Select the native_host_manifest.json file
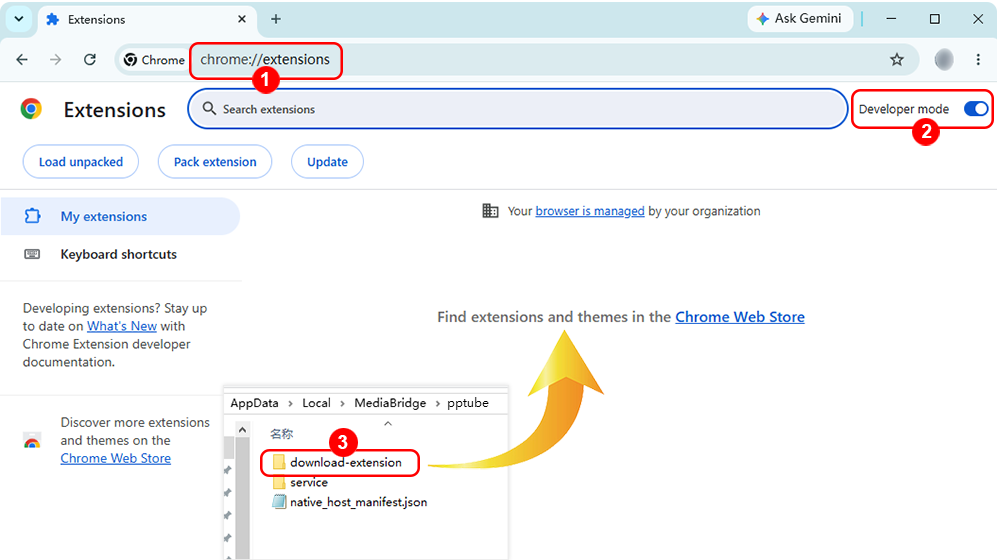 [349, 502]
